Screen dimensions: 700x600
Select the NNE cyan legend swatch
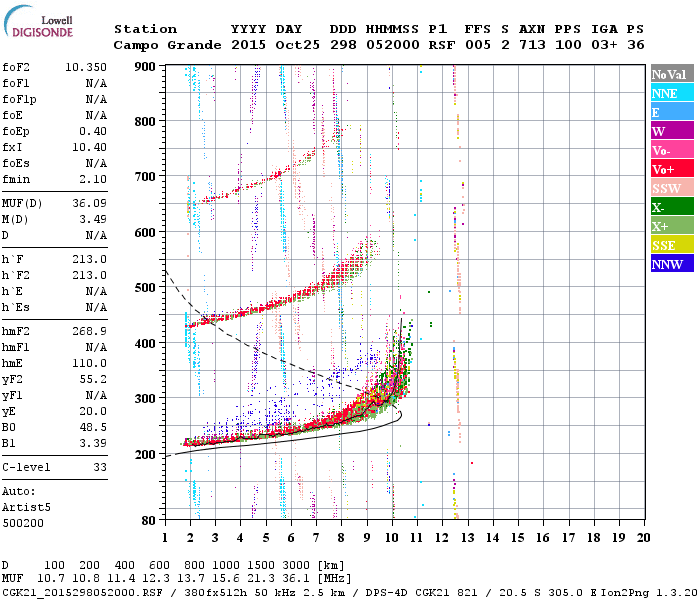(672, 93)
